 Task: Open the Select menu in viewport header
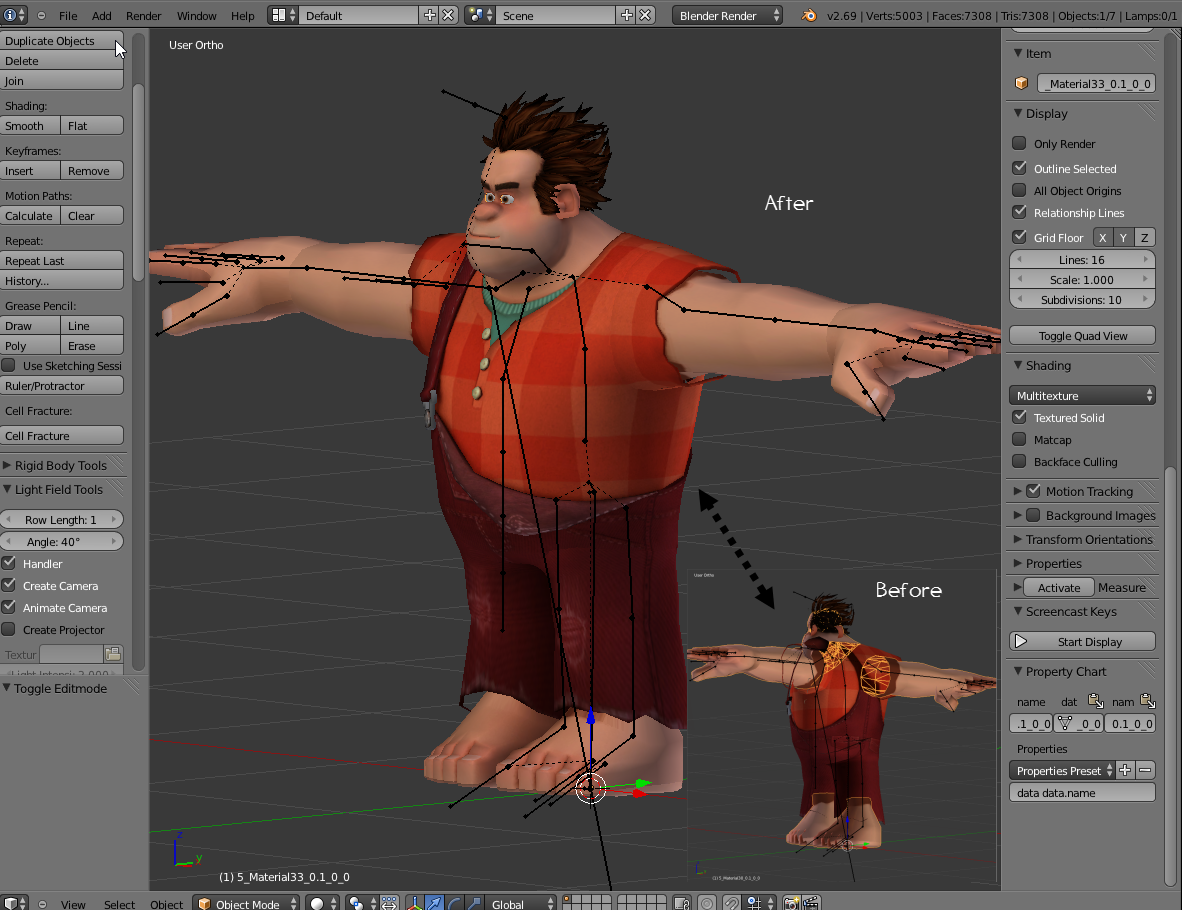(119, 904)
